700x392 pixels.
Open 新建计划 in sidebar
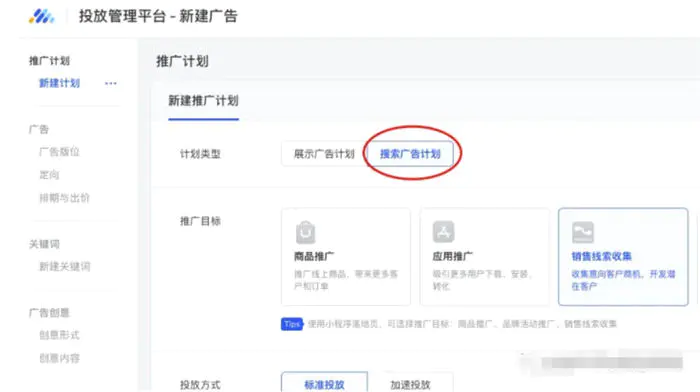pyautogui.click(x=59, y=83)
